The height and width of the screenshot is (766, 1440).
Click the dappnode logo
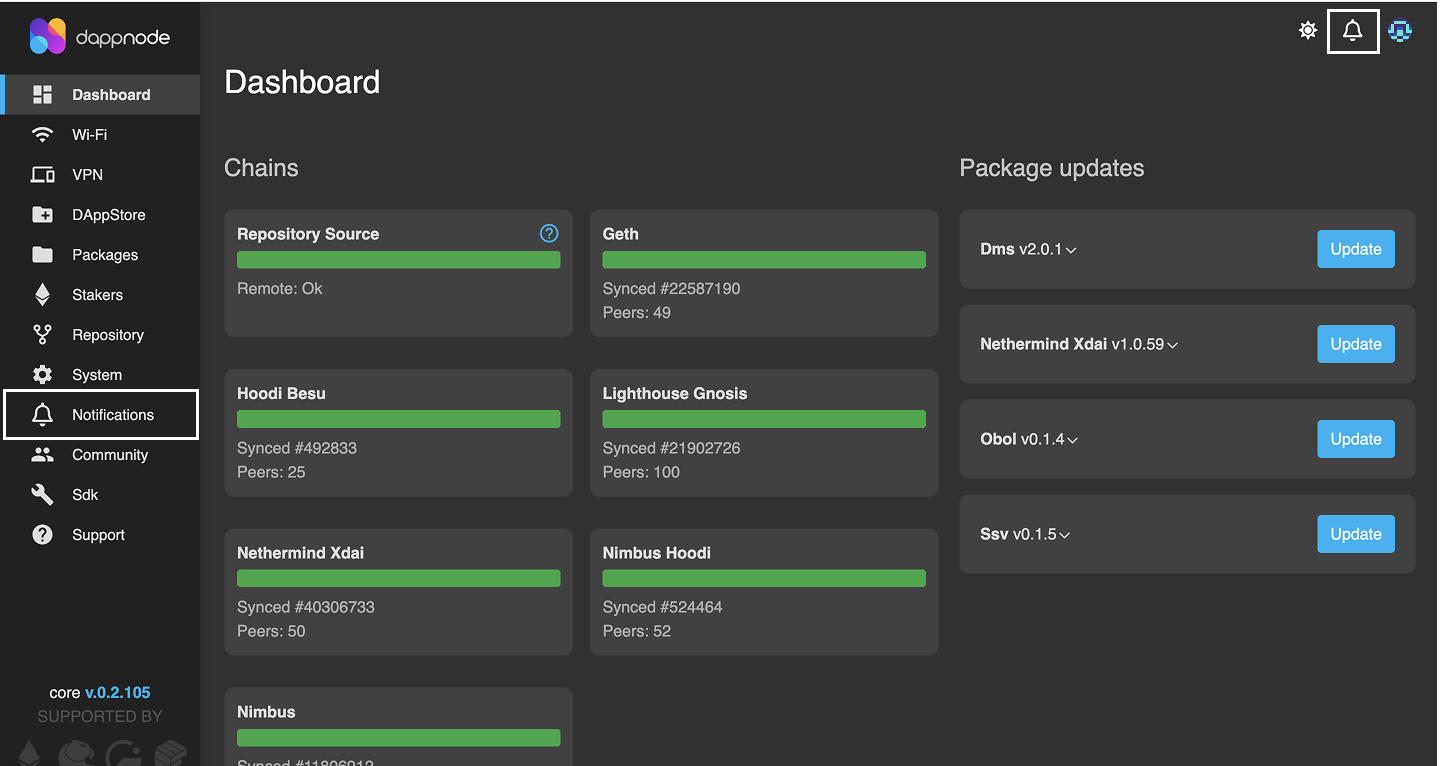(x=99, y=37)
